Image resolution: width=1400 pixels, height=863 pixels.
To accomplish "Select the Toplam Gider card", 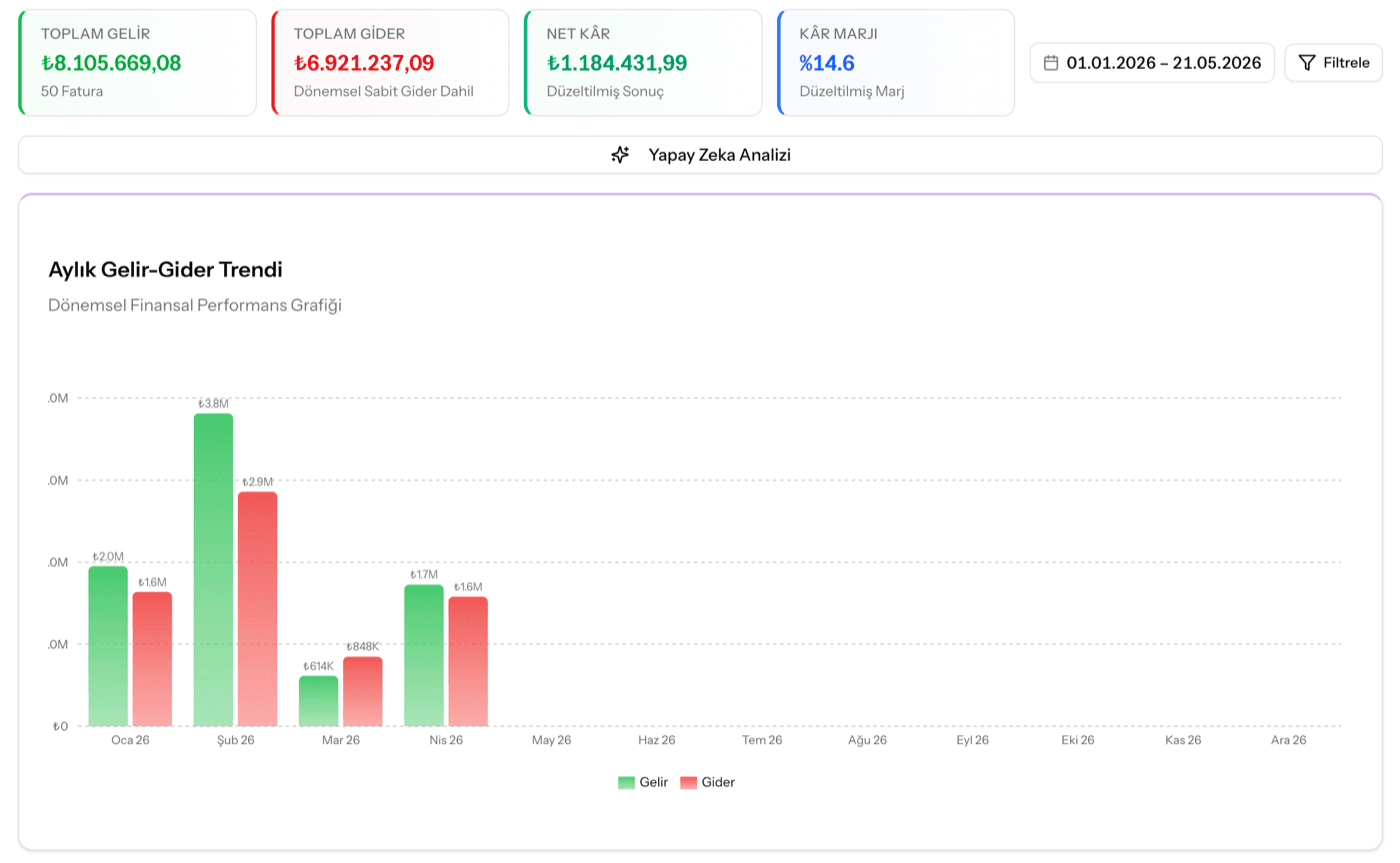I will [x=390, y=63].
